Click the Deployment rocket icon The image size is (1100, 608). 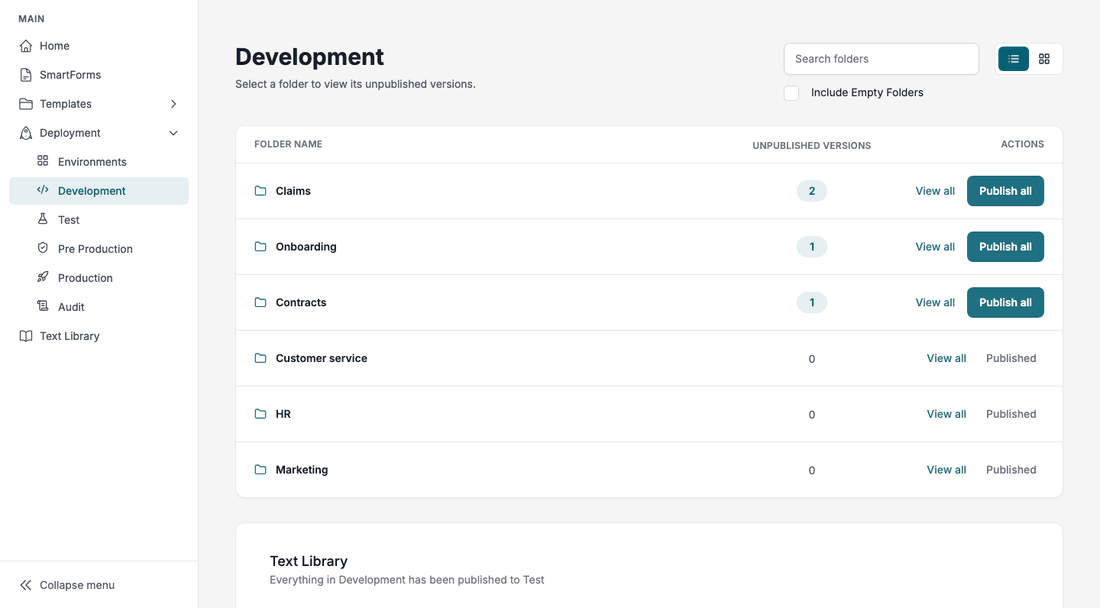point(26,133)
